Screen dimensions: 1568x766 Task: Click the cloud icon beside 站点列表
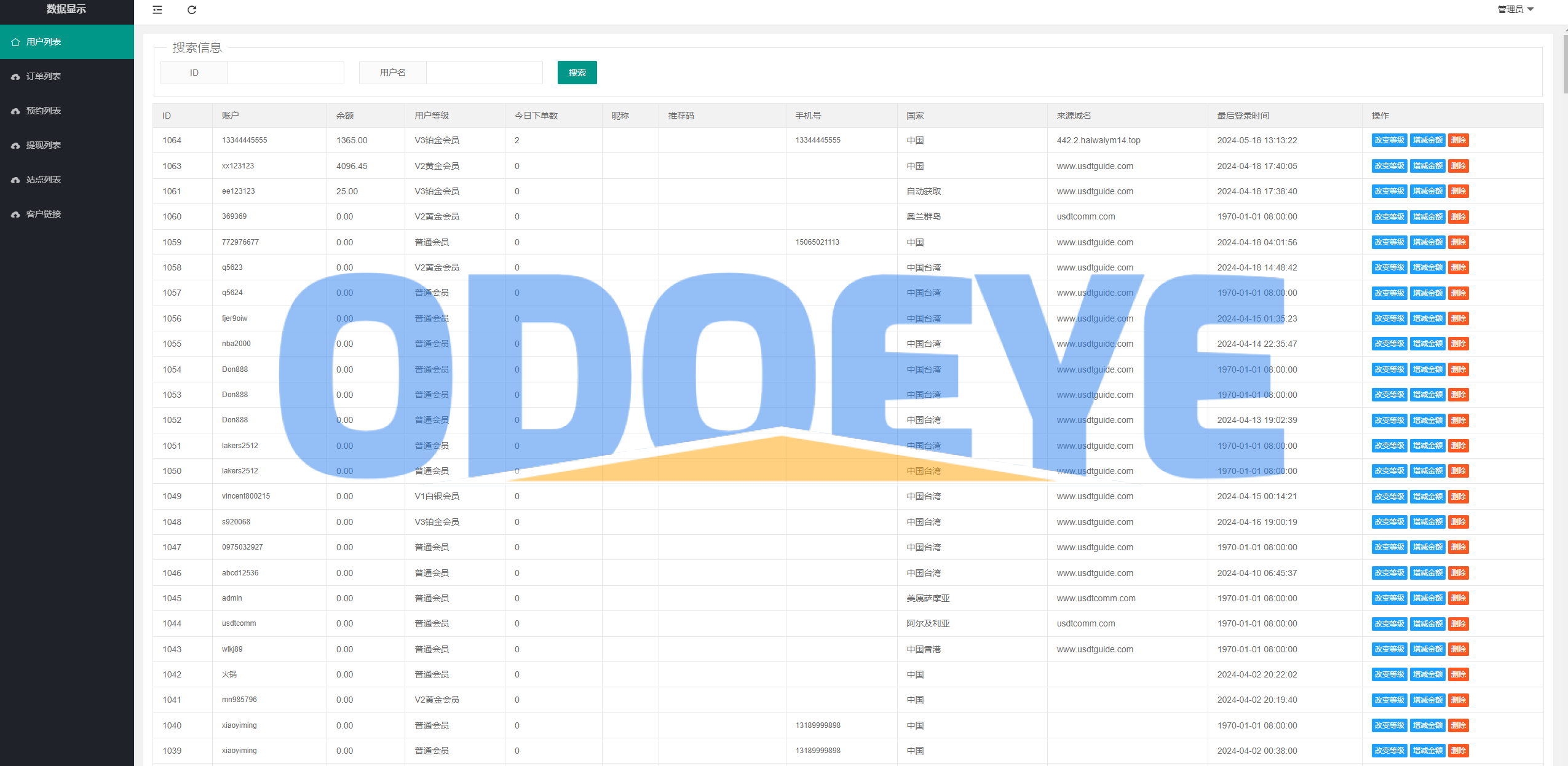pyautogui.click(x=15, y=180)
